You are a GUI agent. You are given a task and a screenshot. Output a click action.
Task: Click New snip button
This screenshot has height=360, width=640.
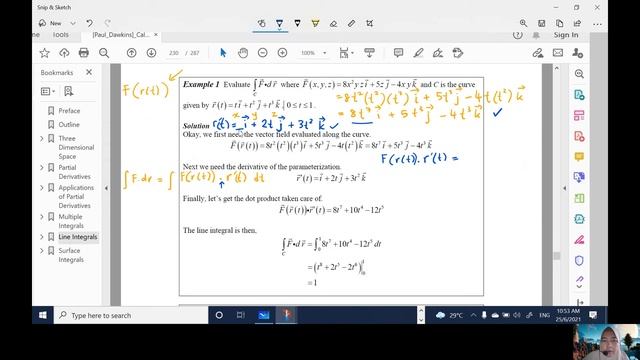coord(51,23)
